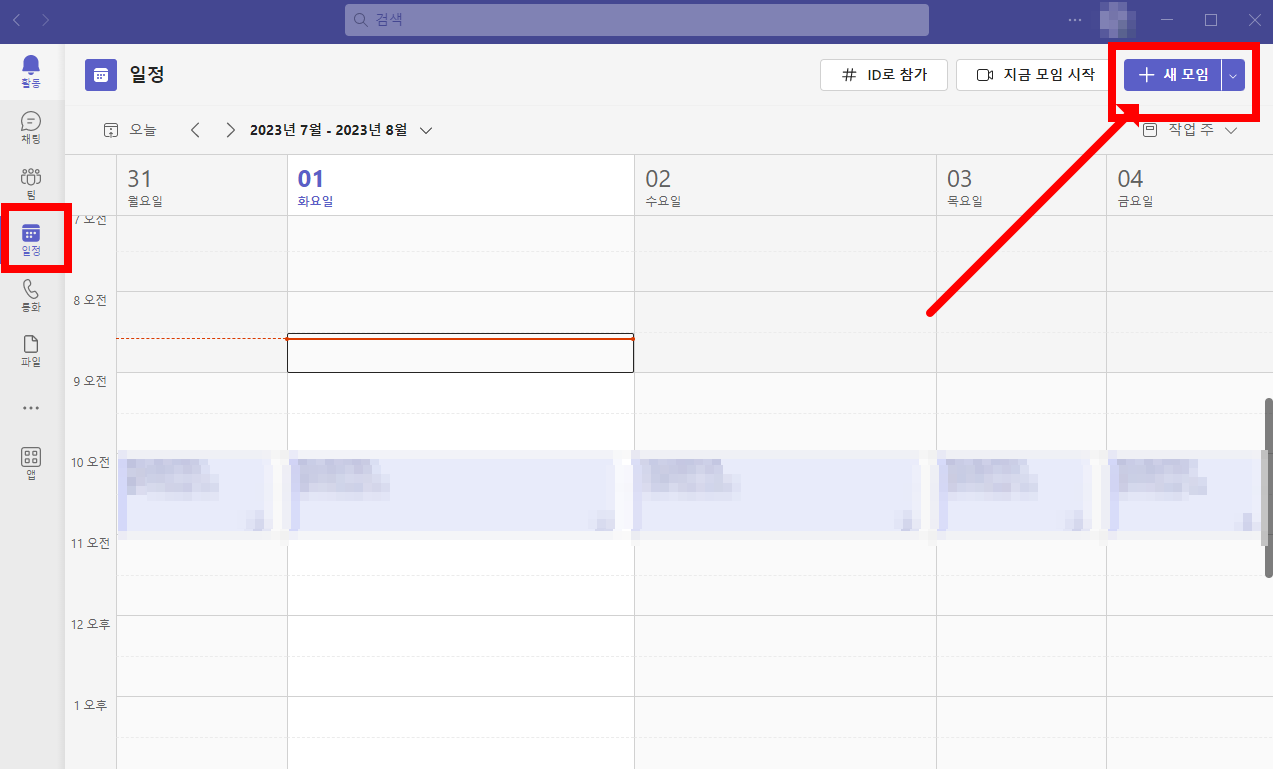Start meeting now with 지금 모임 시작

[1035, 75]
